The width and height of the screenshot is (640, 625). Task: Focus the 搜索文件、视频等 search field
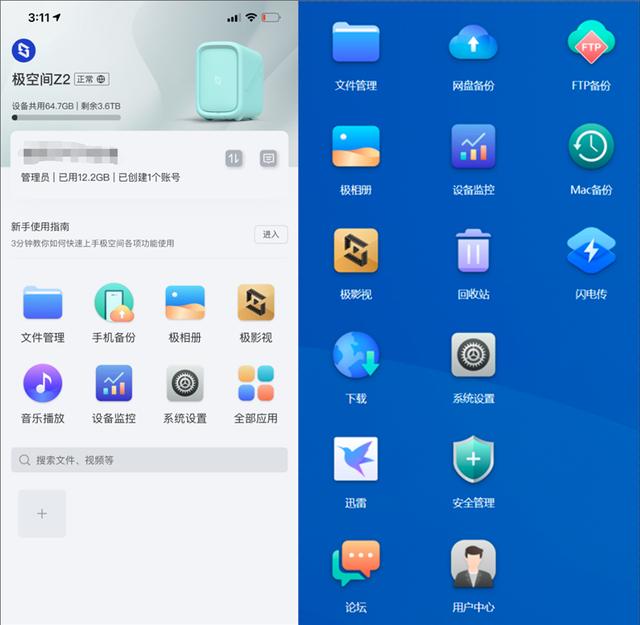pos(149,460)
